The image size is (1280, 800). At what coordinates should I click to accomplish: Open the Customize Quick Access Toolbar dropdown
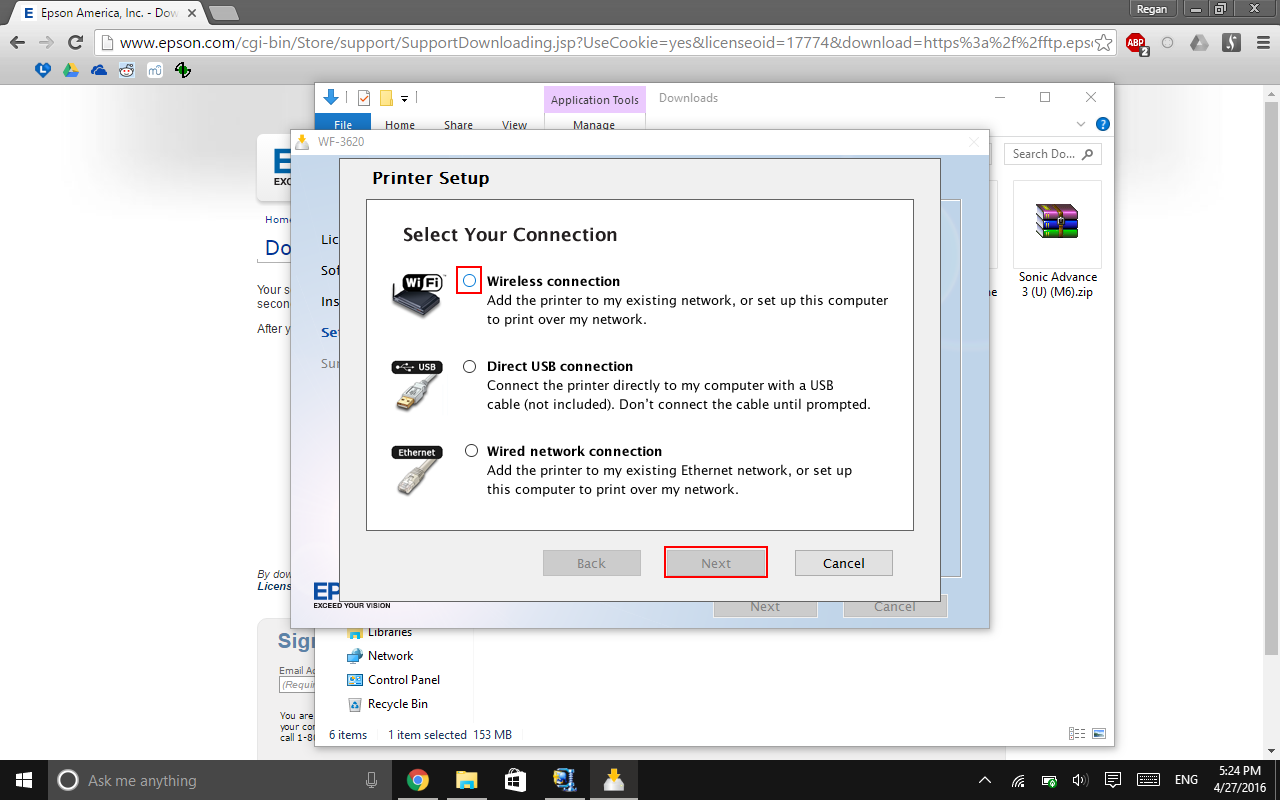(x=404, y=98)
